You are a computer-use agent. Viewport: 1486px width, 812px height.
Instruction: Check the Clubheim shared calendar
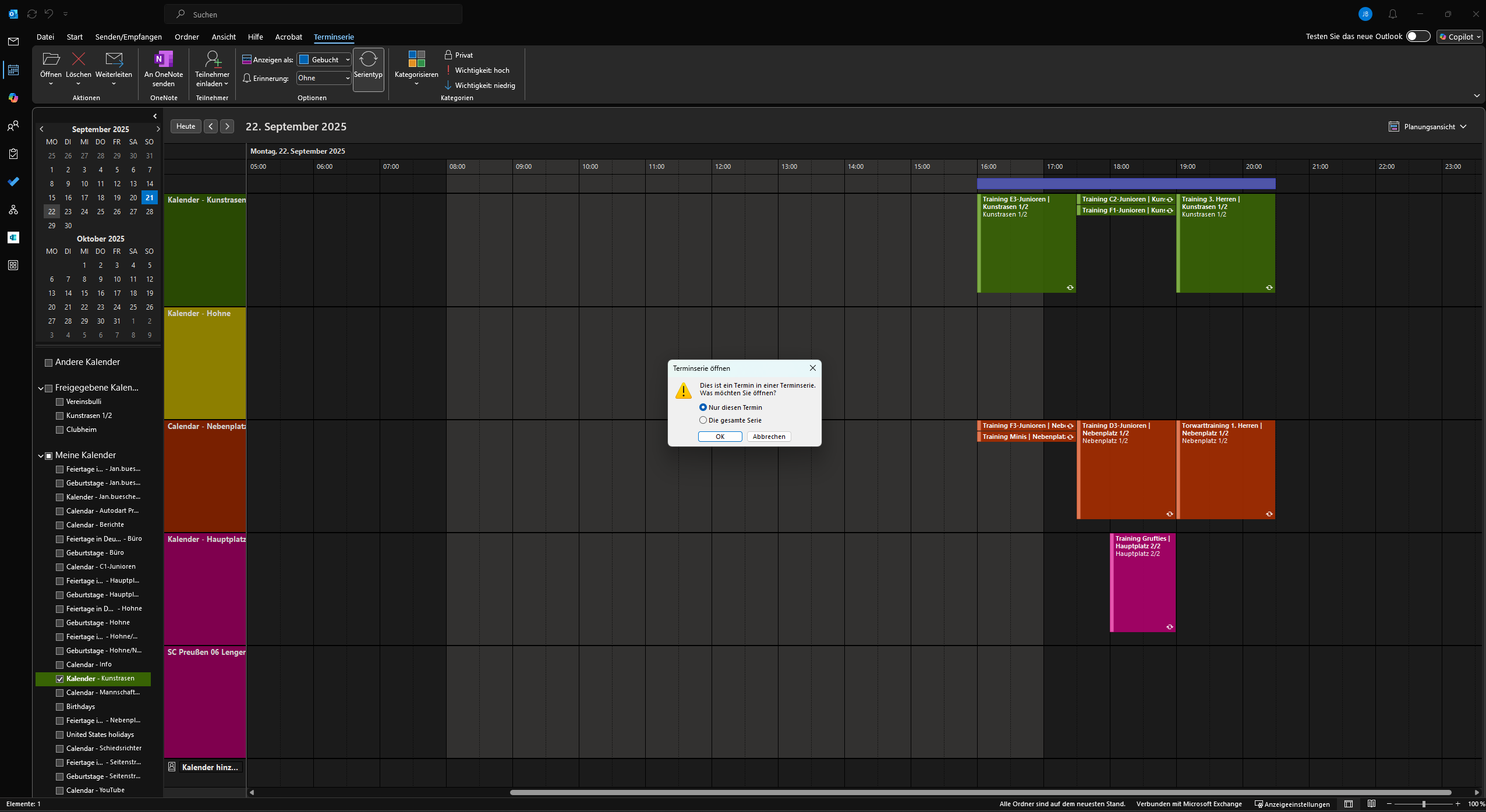click(x=59, y=430)
